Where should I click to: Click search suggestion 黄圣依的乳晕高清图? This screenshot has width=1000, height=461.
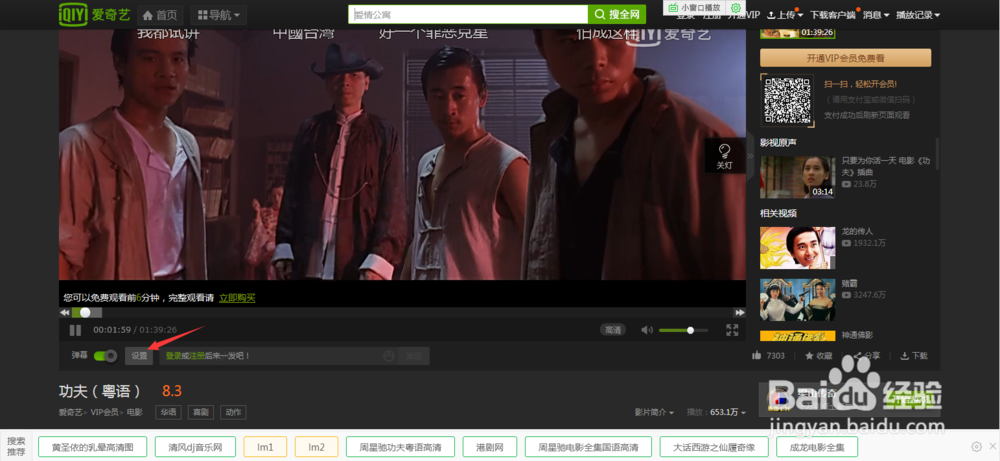click(92, 447)
